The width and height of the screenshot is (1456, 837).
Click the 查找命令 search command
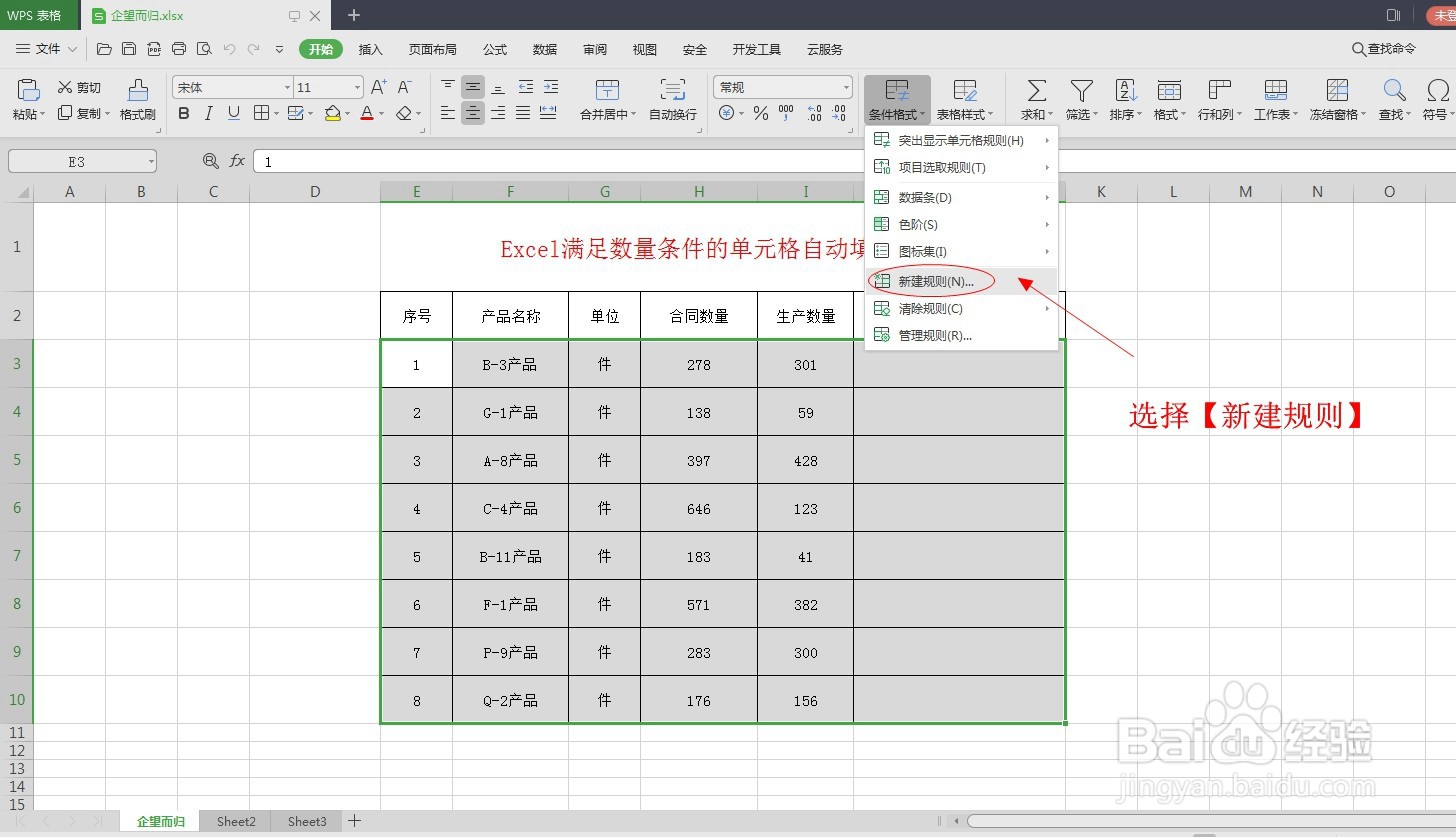pyautogui.click(x=1384, y=49)
